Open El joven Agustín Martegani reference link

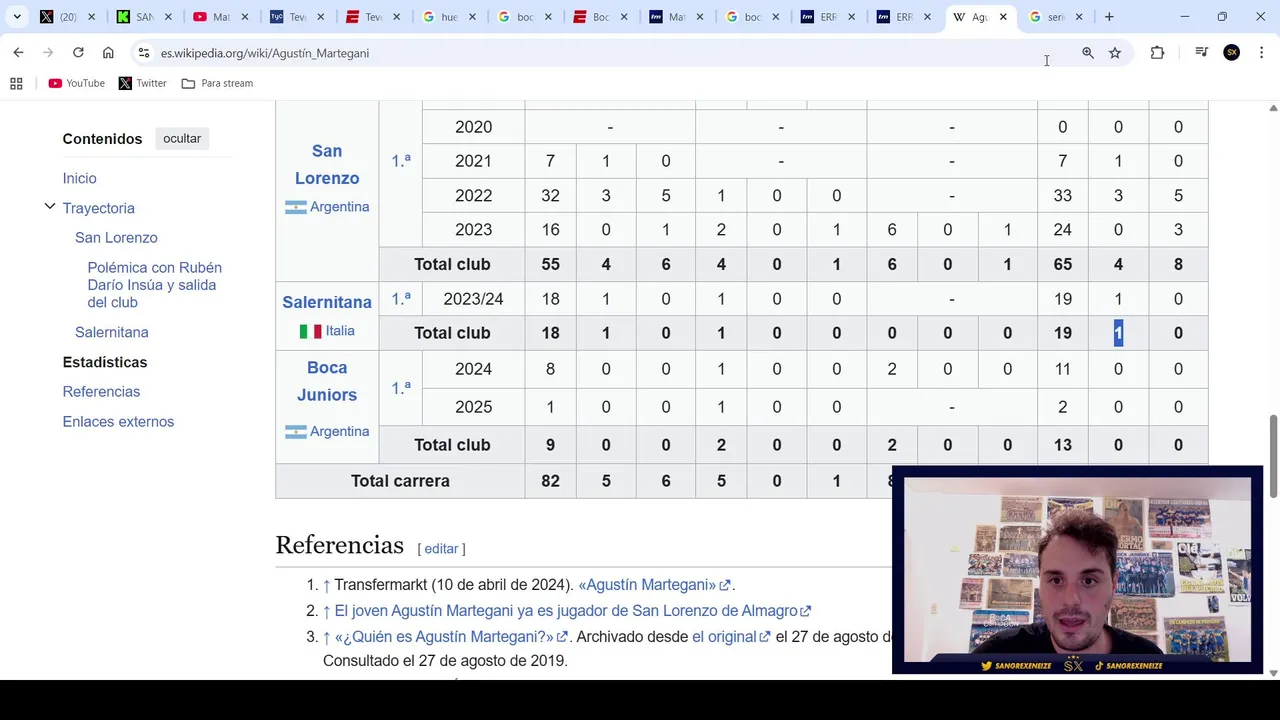[x=572, y=611]
